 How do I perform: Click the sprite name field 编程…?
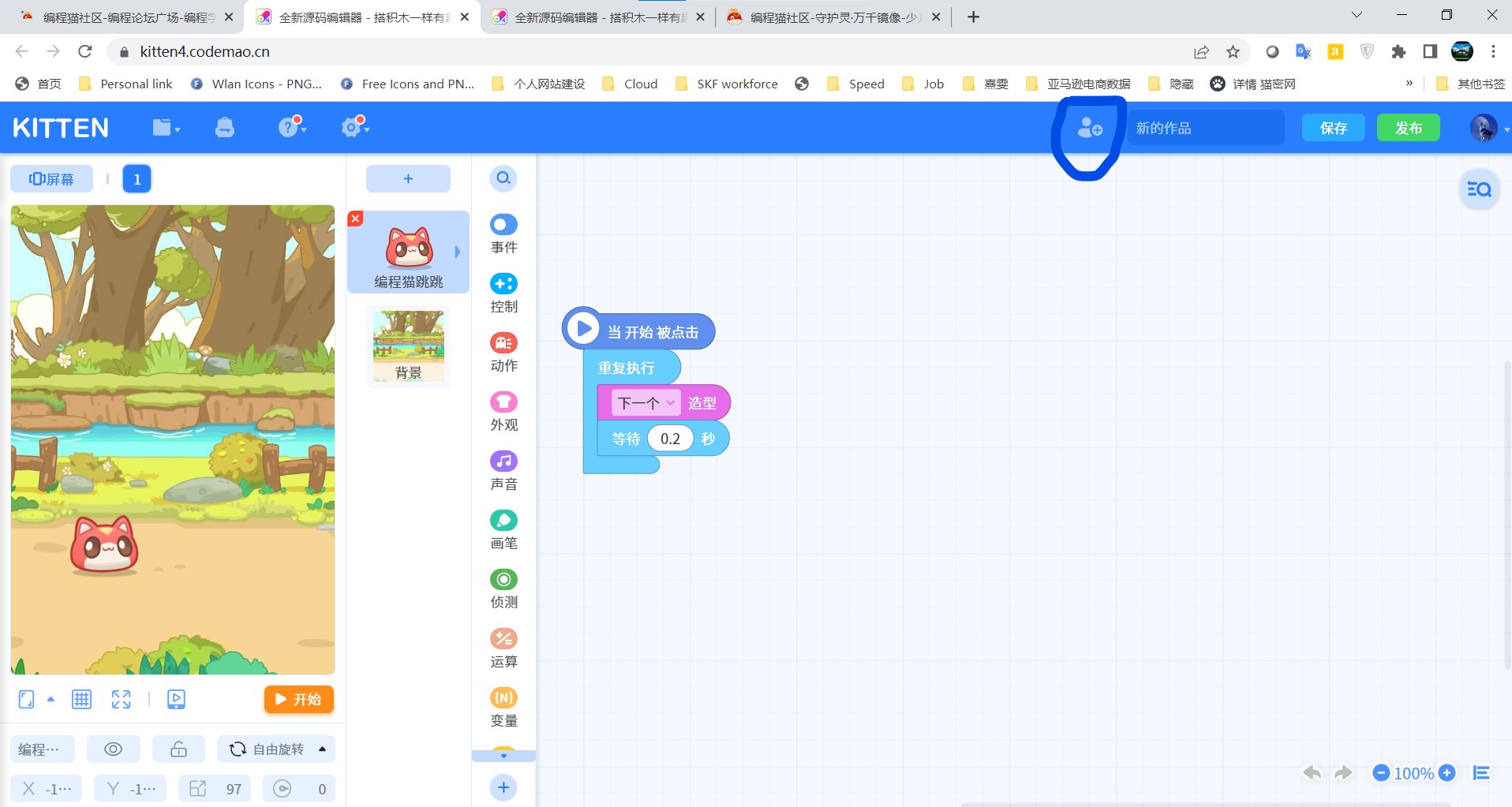[43, 749]
